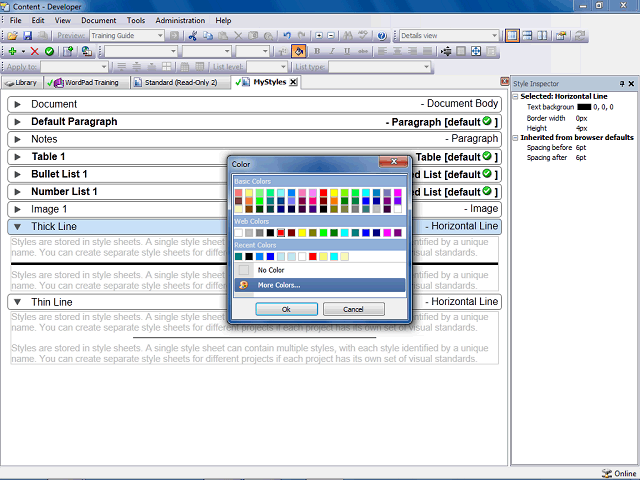640x480 pixels.
Task: Click the palette icon beside More Colors
Action: point(244,285)
